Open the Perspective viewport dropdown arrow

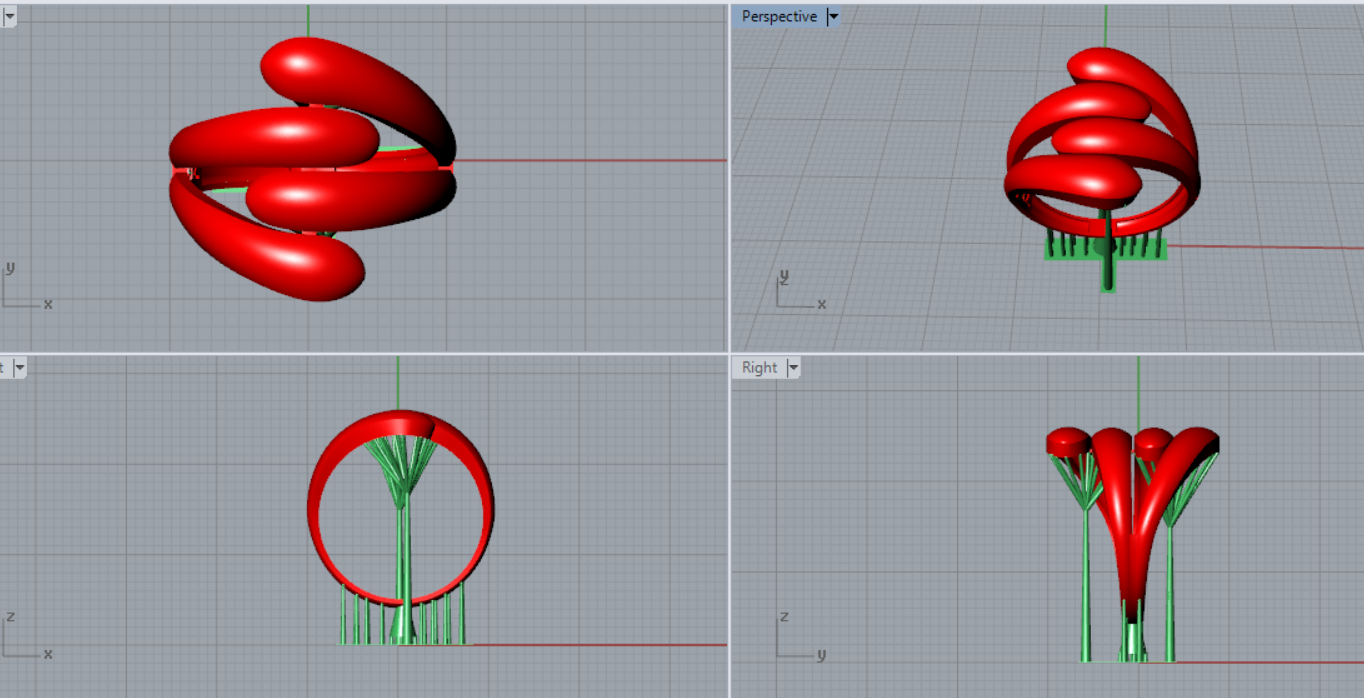pyautogui.click(x=833, y=17)
